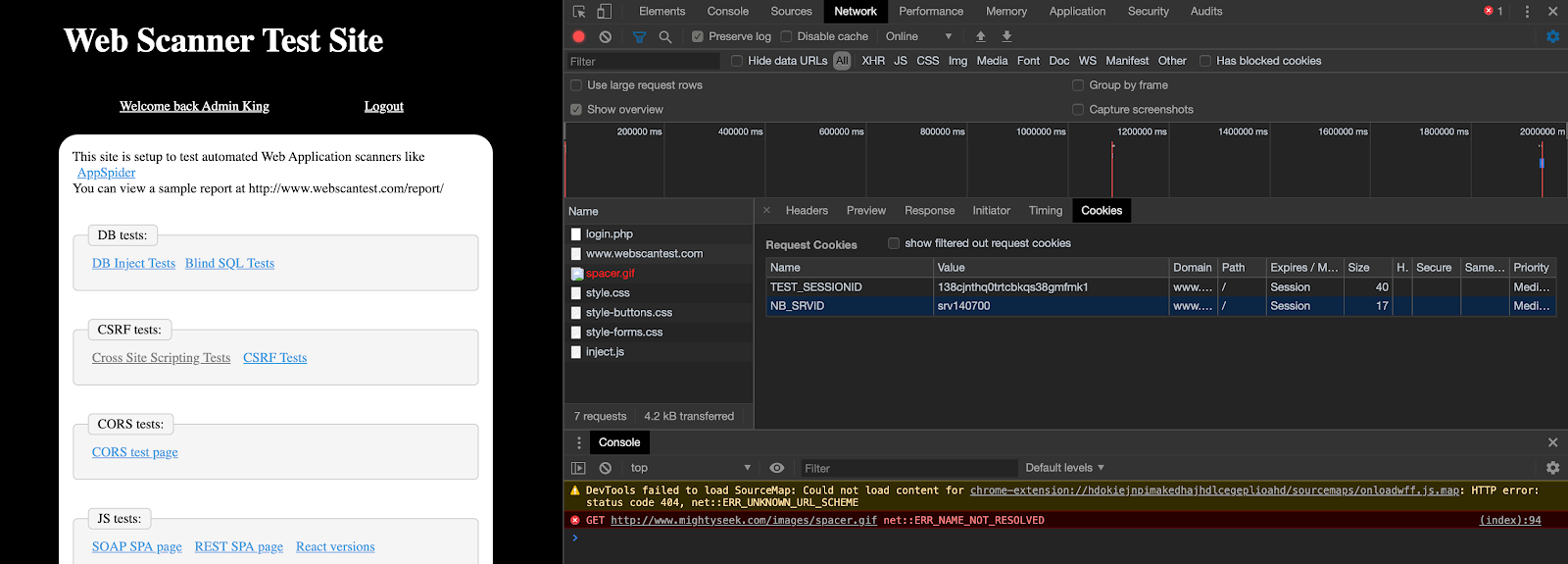Viewport: 1568px width, 564px height.
Task: Create live expression with eye icon
Action: click(776, 468)
